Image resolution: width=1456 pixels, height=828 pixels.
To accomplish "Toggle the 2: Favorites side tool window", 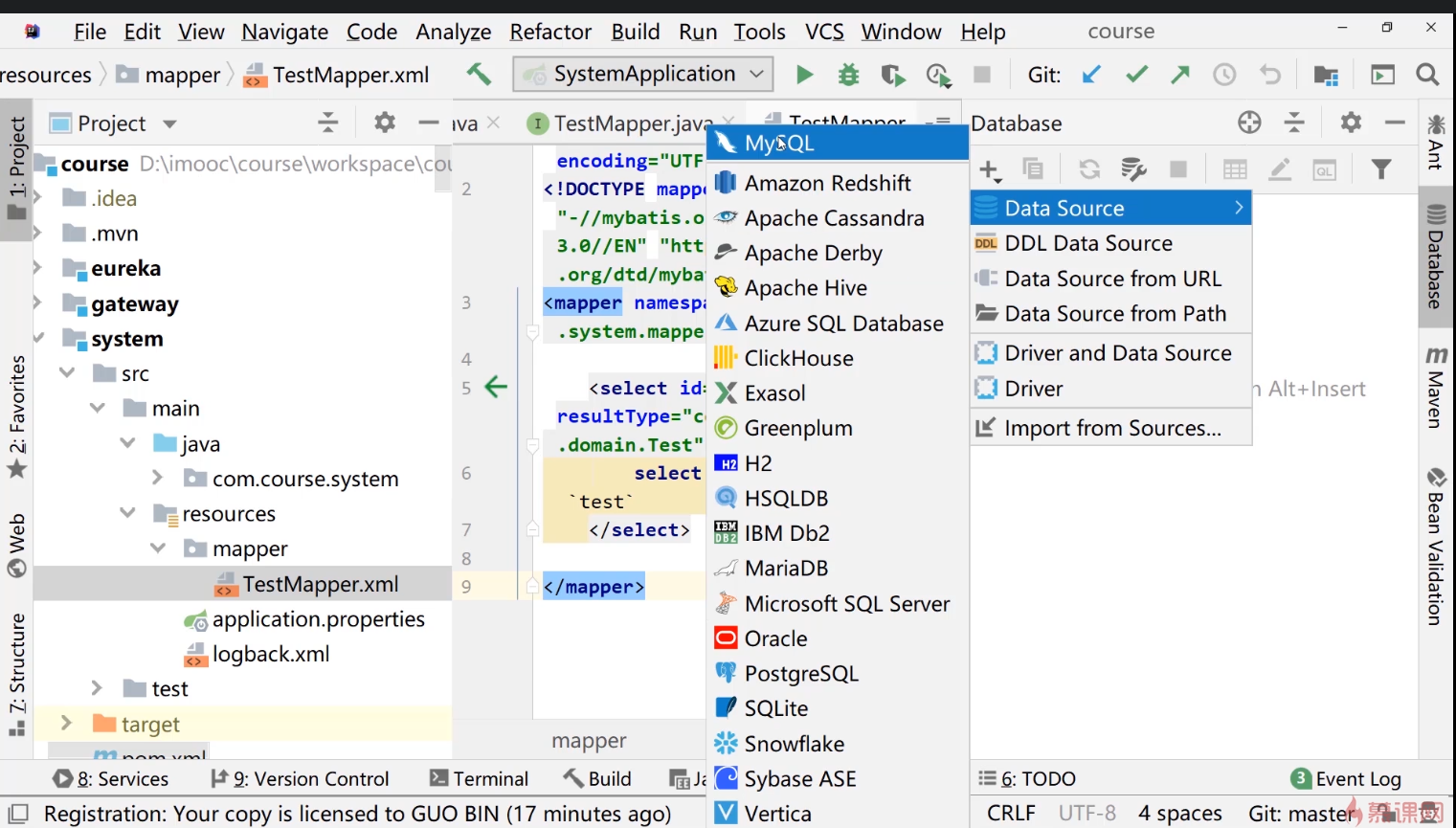I will click(x=17, y=416).
